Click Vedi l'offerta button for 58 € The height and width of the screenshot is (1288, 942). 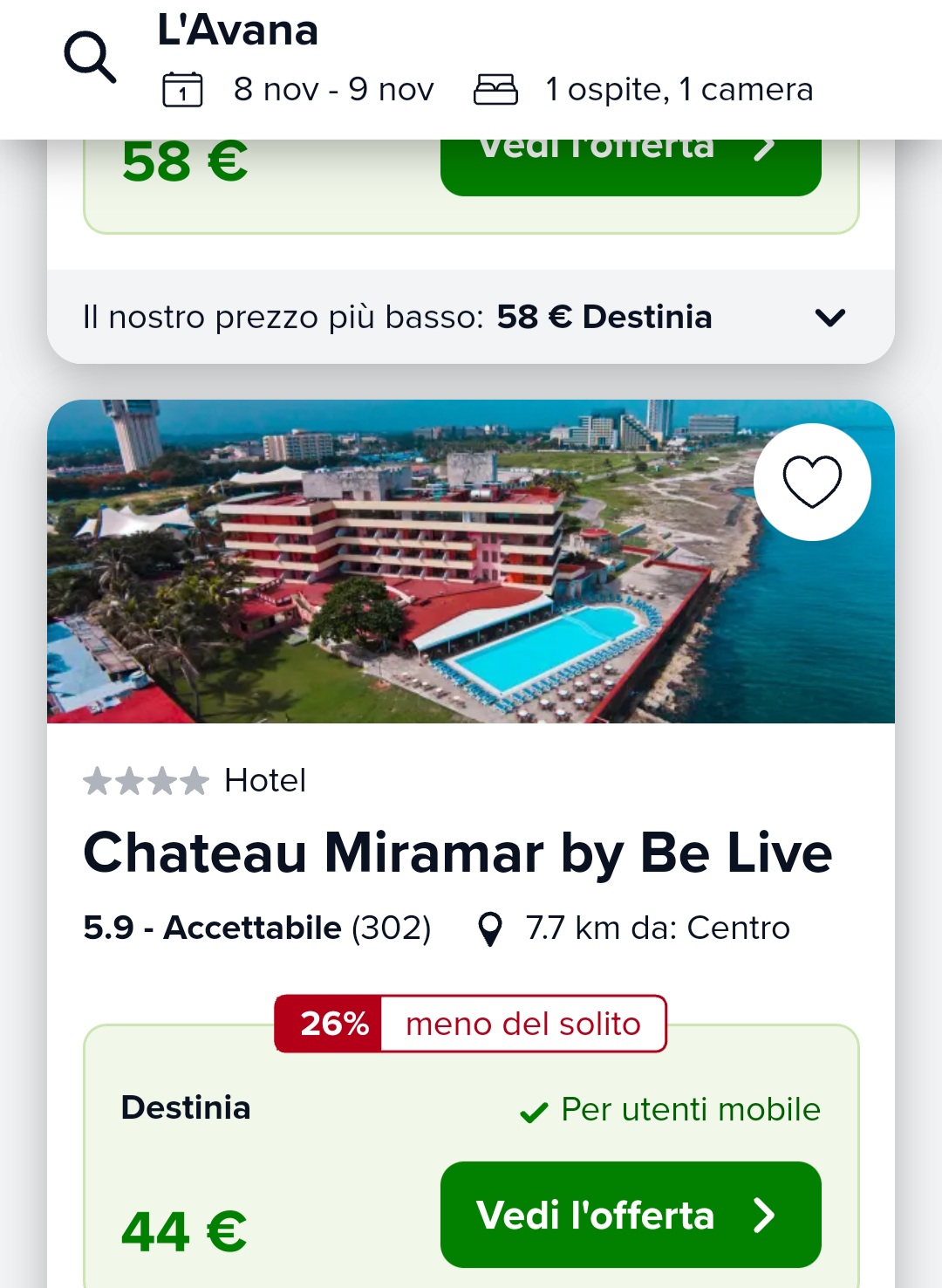click(x=630, y=162)
